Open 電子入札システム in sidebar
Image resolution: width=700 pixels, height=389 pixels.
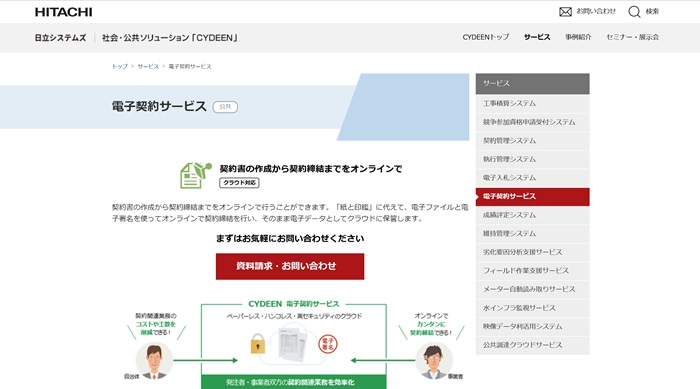(x=533, y=178)
